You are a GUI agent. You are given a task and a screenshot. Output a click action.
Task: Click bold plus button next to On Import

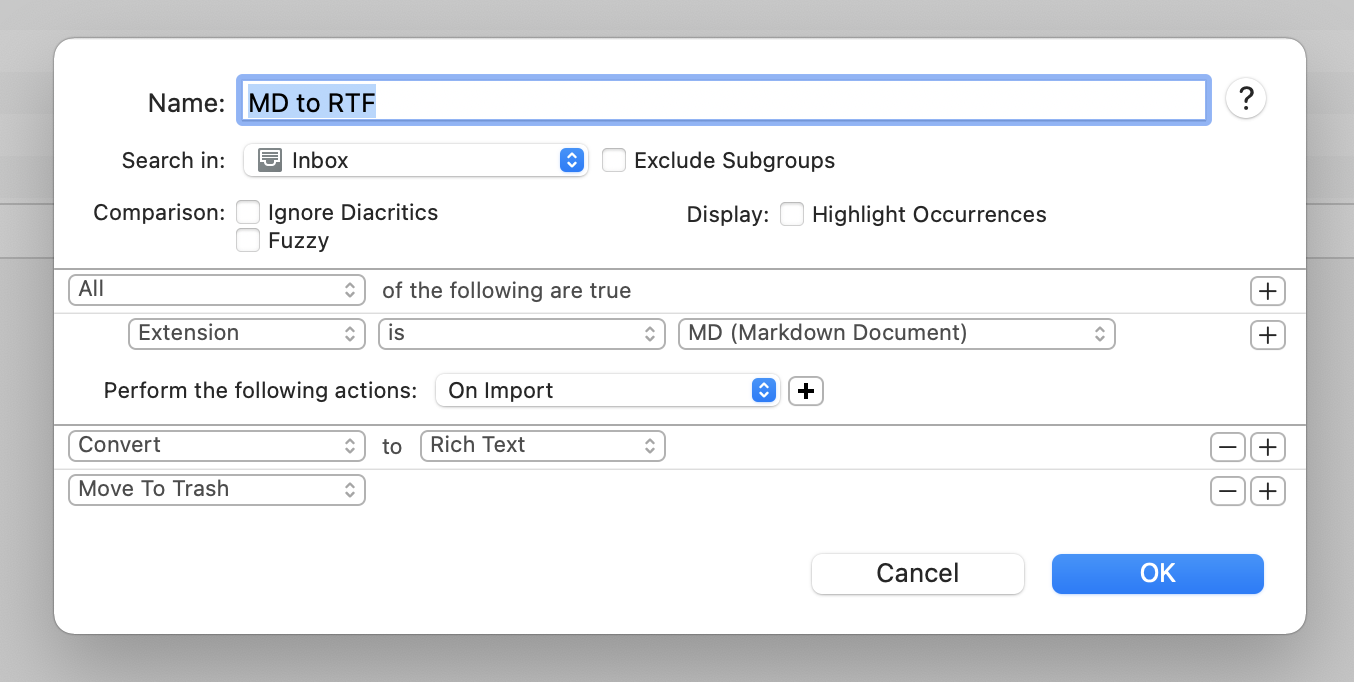(x=806, y=391)
